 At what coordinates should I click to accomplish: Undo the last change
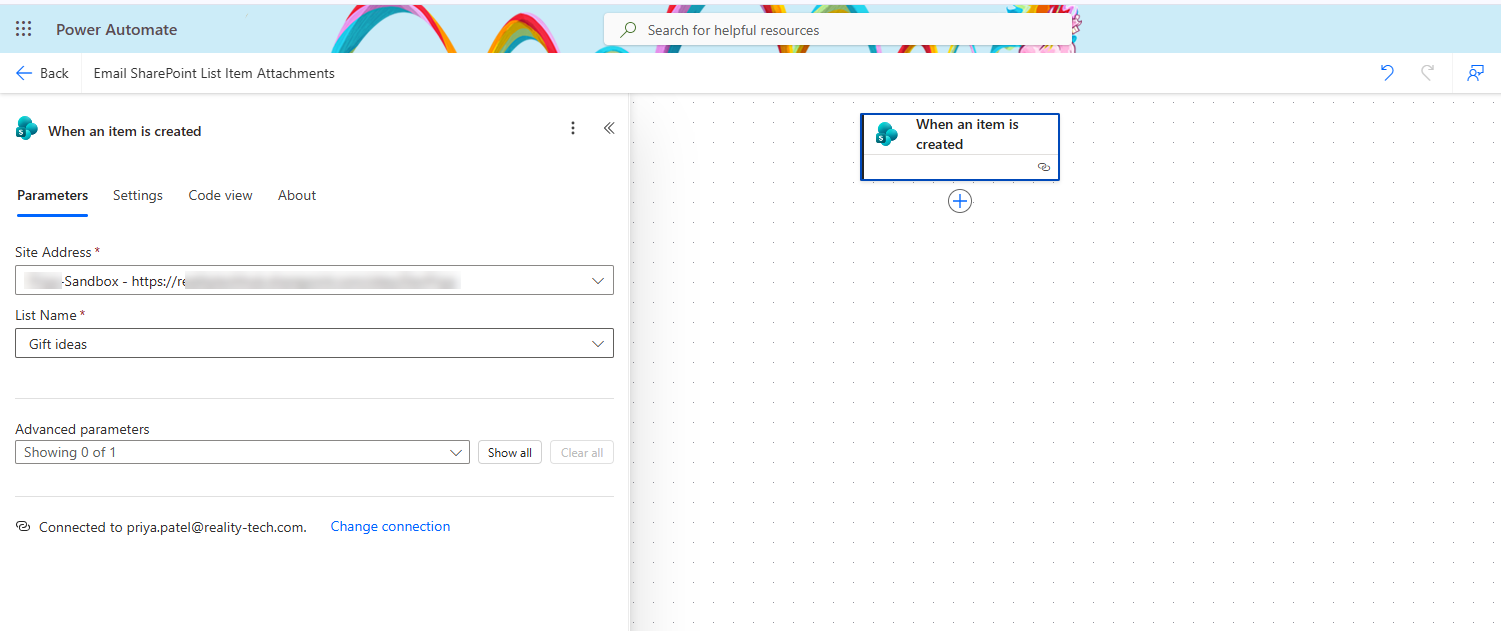click(x=1387, y=73)
